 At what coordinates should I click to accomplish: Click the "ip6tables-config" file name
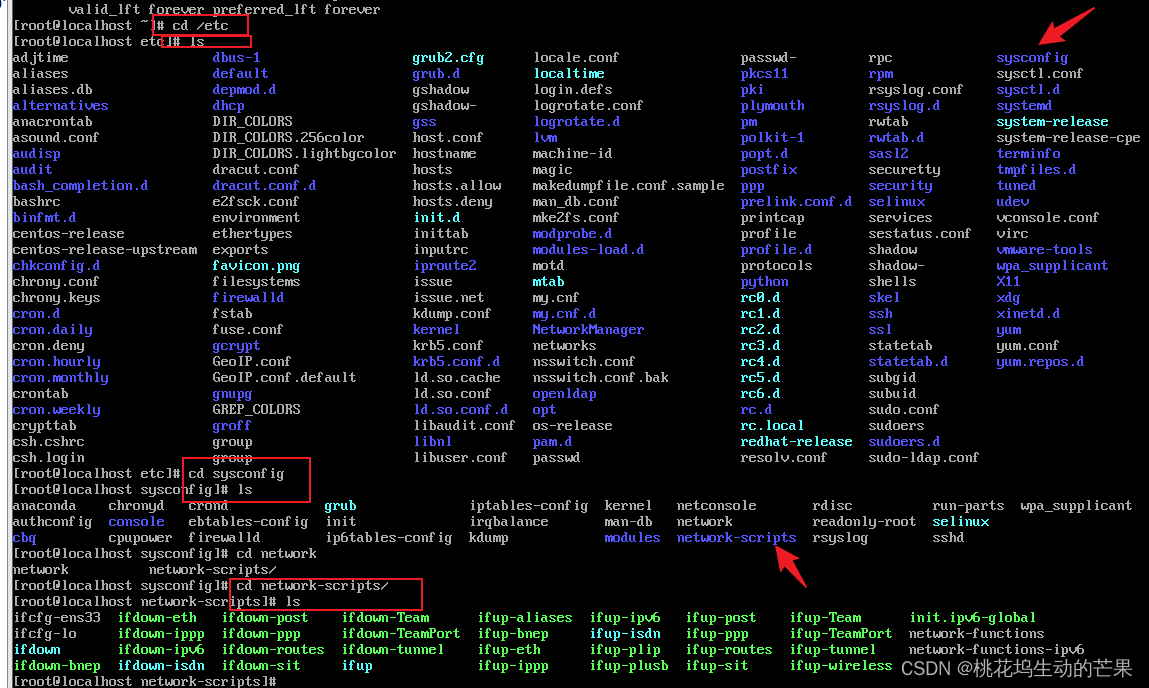point(388,538)
